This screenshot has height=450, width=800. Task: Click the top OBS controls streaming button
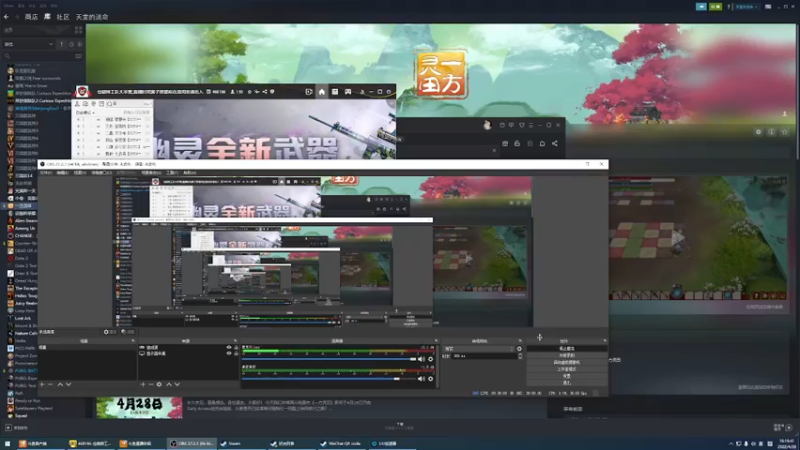click(567, 348)
